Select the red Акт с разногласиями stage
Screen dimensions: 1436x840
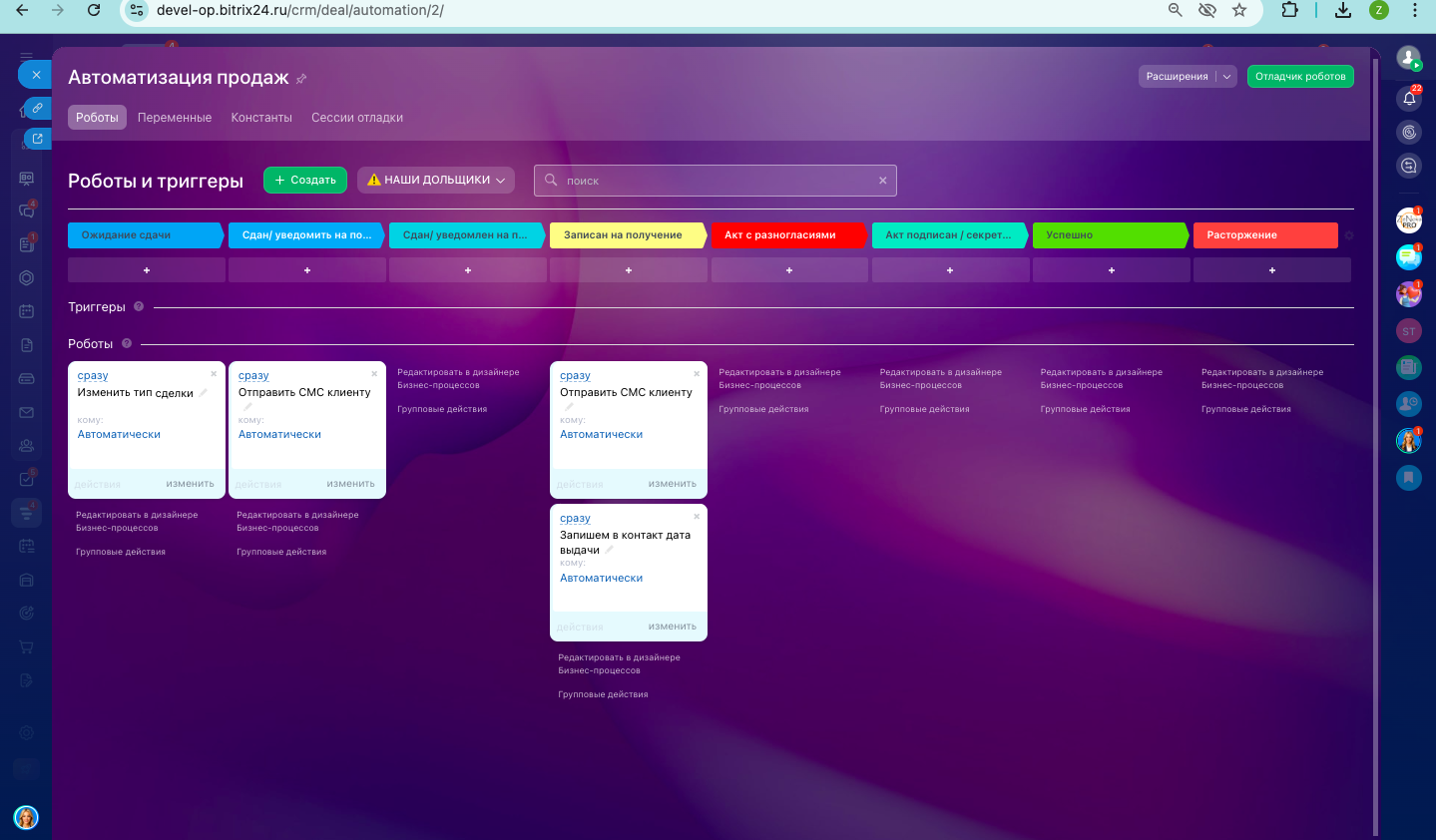pyautogui.click(x=789, y=235)
